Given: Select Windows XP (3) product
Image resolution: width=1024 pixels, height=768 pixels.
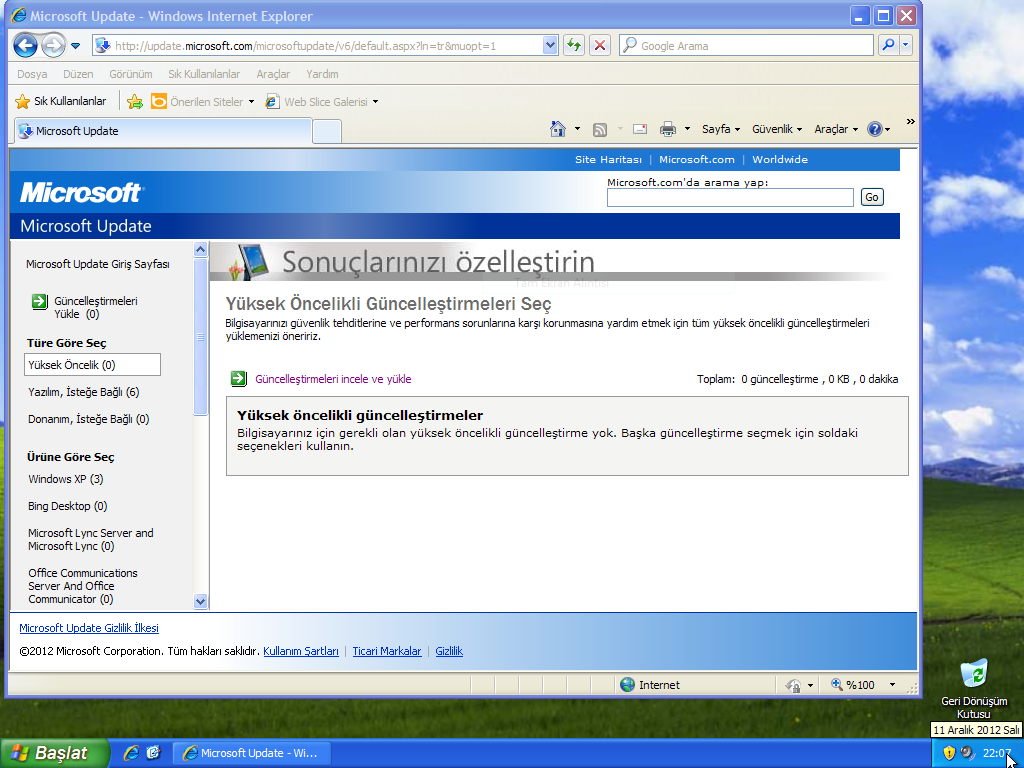Looking at the screenshot, I should 66,479.
